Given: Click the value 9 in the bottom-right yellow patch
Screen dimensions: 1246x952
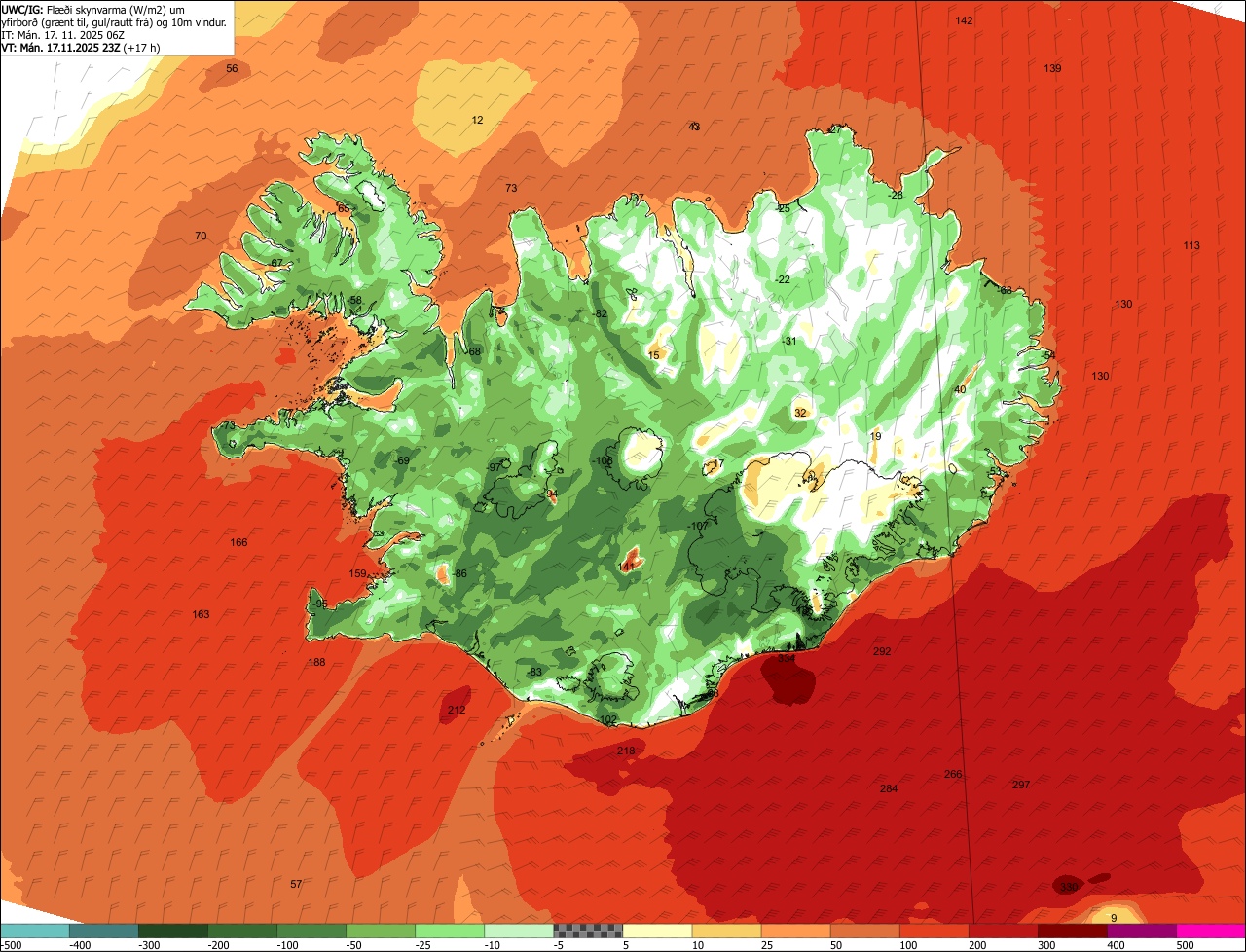Looking at the screenshot, I should pyautogui.click(x=1114, y=917).
